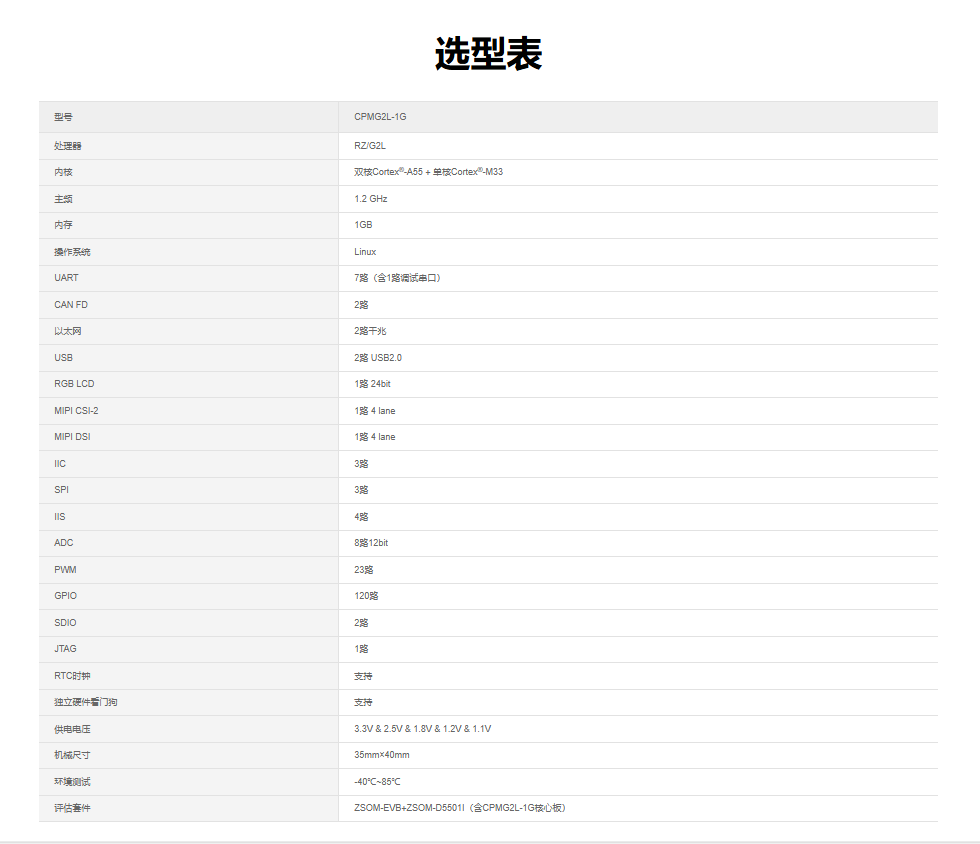Screen dimensions: 980x844
Task: Click the MIPI CSI-2 row label
Action: 76,411
